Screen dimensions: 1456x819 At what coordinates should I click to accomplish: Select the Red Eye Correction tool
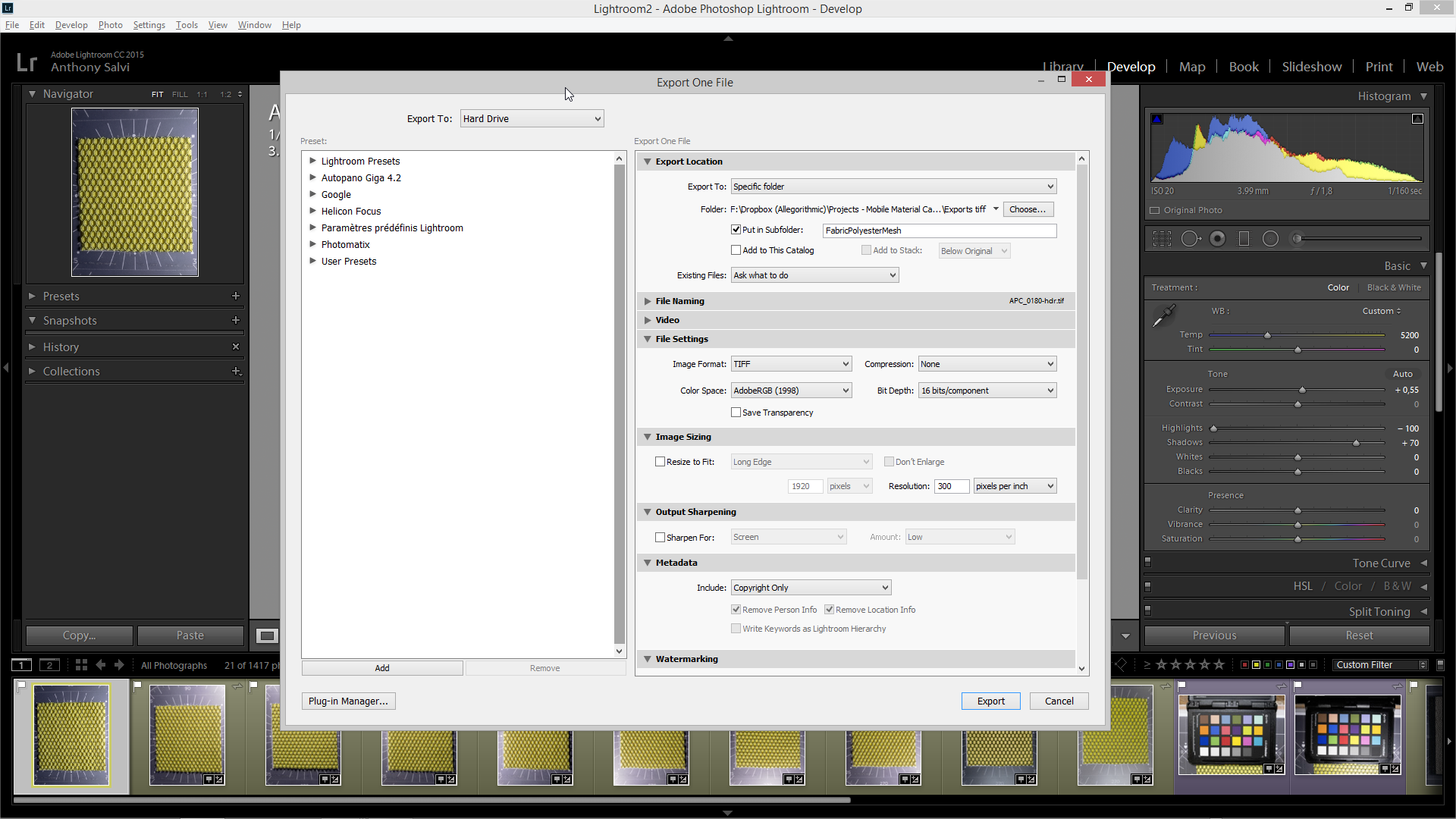pos(1217,239)
